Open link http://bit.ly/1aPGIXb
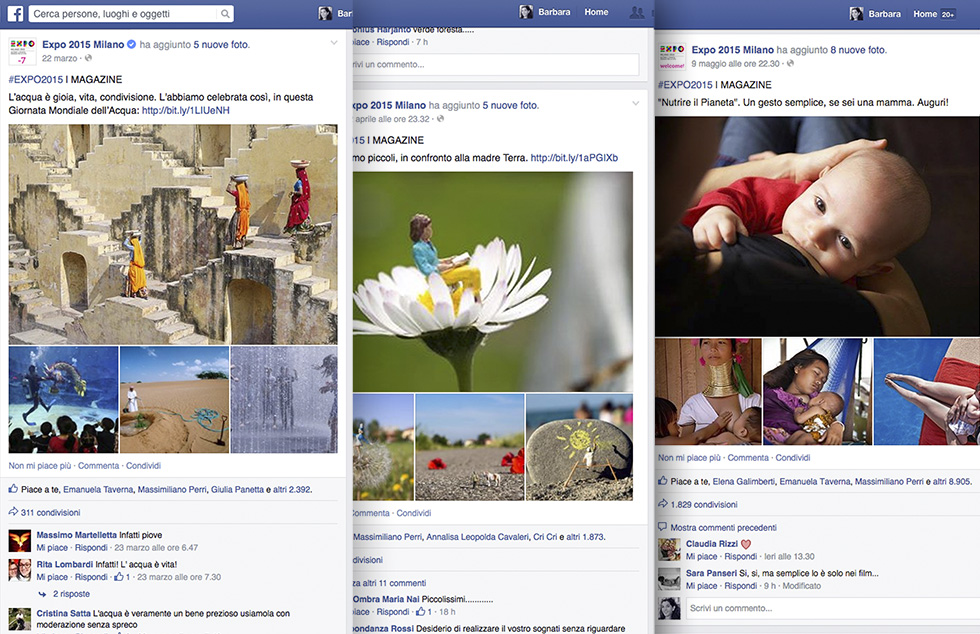This screenshot has height=634, width=980. [x=574, y=158]
